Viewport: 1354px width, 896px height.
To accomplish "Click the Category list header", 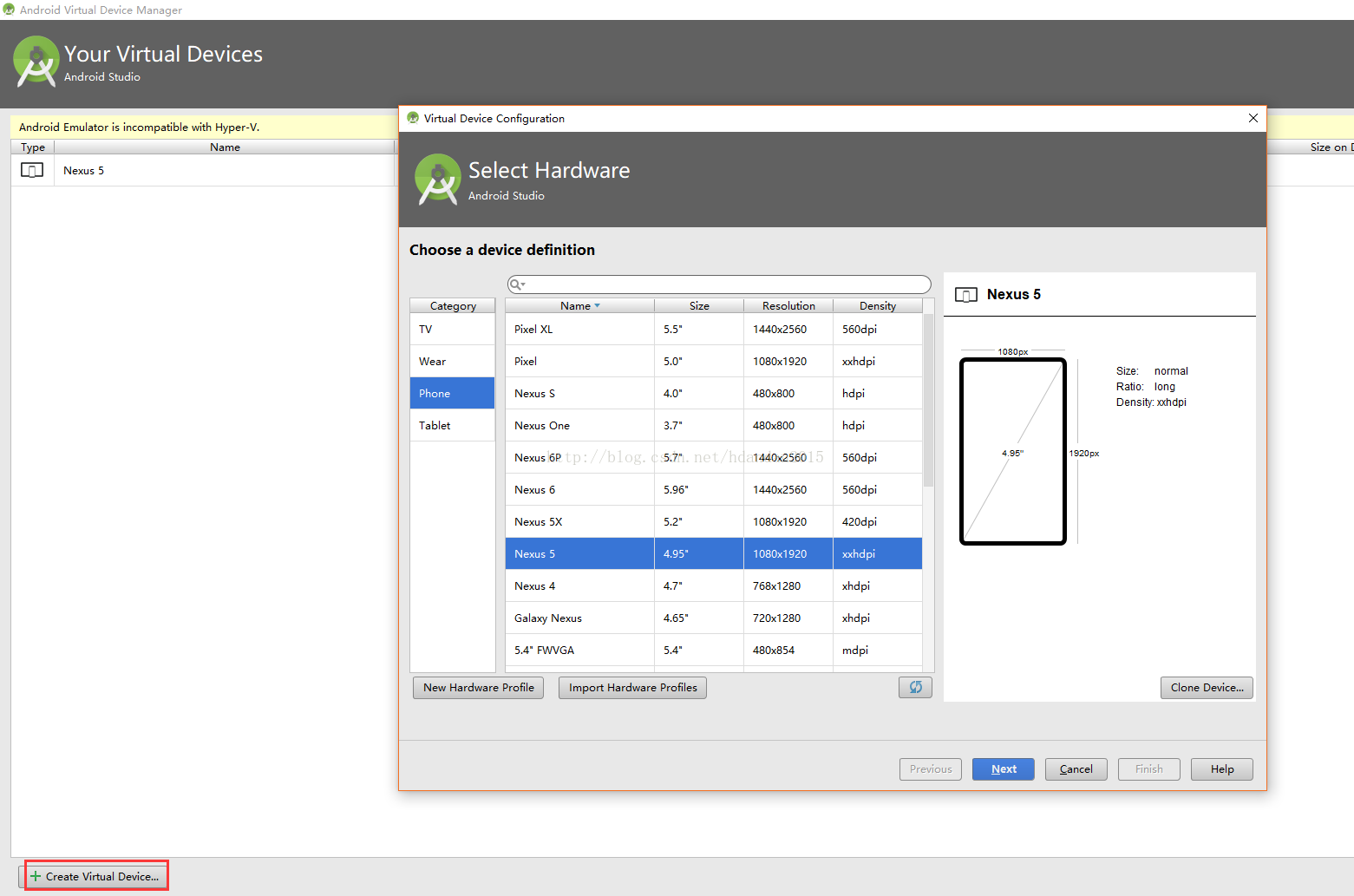I will pos(452,305).
